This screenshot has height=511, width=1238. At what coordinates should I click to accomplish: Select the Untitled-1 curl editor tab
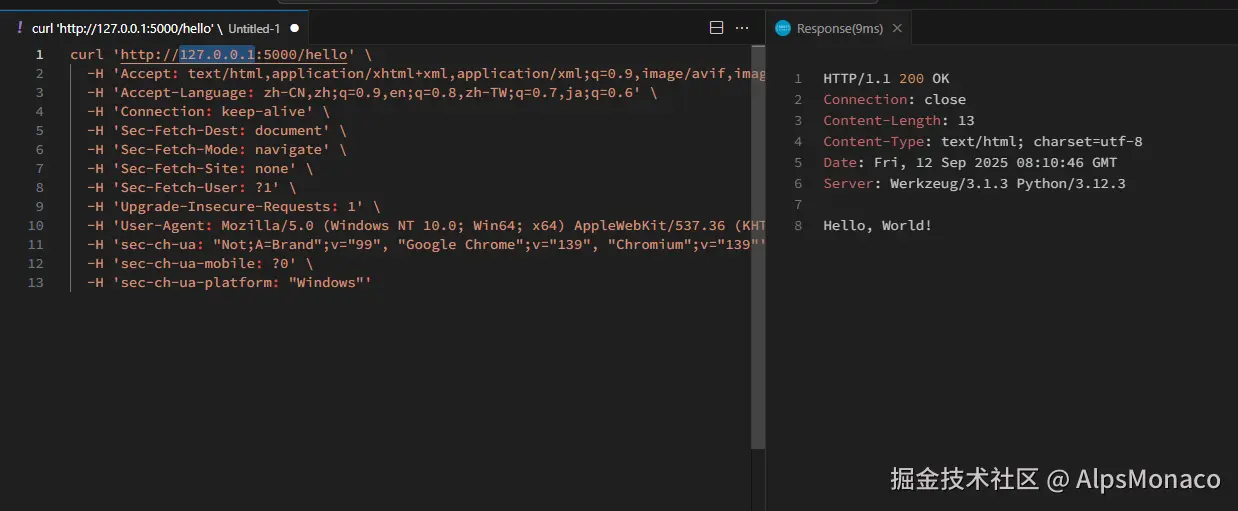[154, 28]
